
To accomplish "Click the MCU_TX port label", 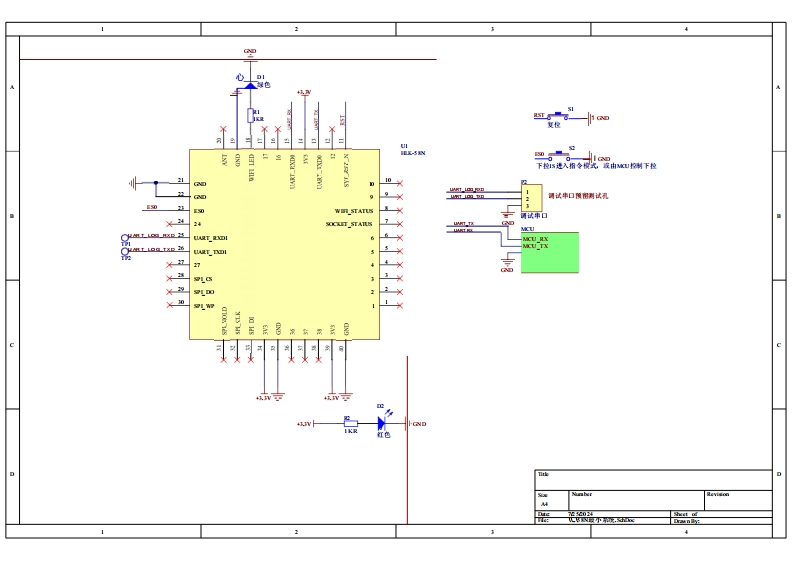I will pyautogui.click(x=535, y=246).
